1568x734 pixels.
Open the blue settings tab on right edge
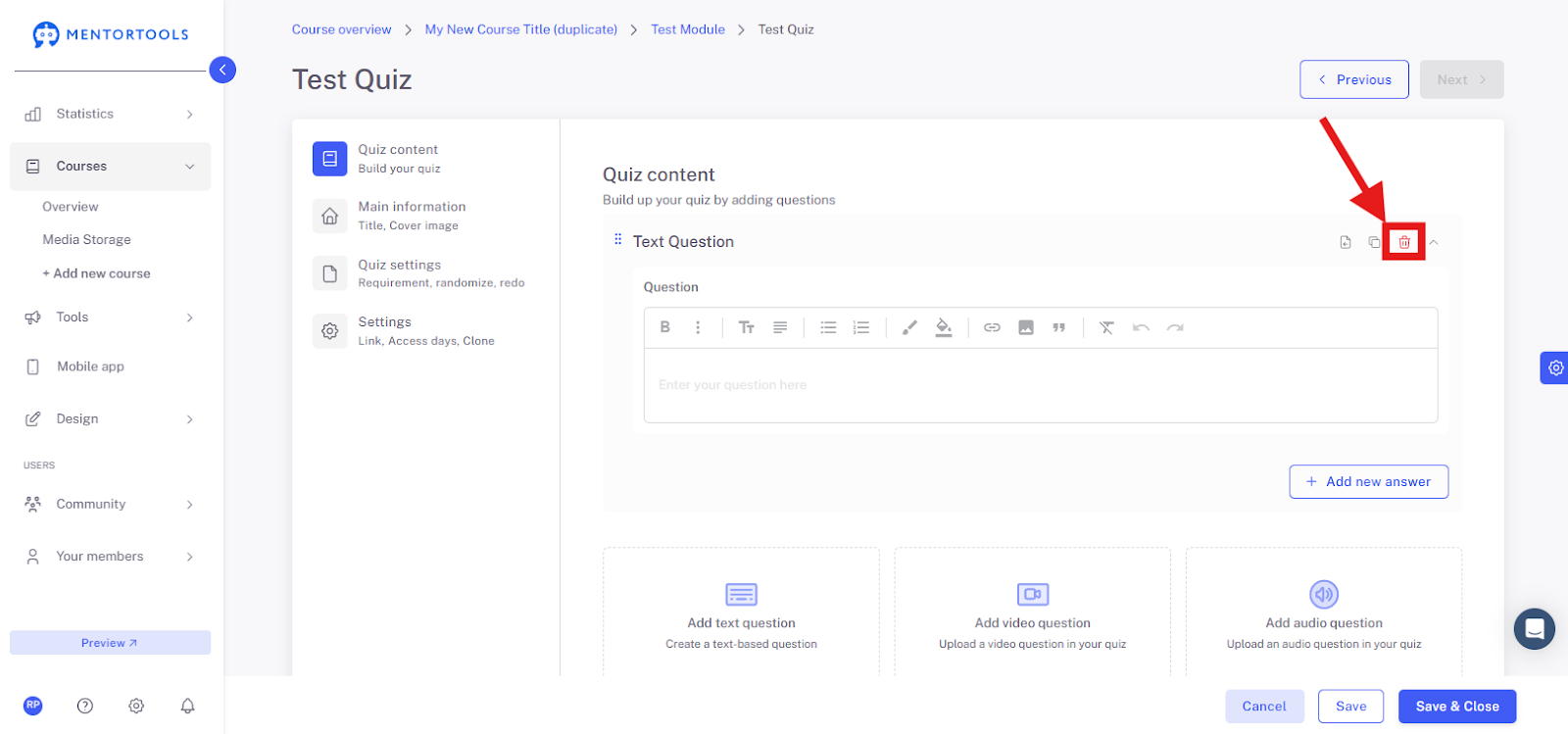pos(1555,367)
